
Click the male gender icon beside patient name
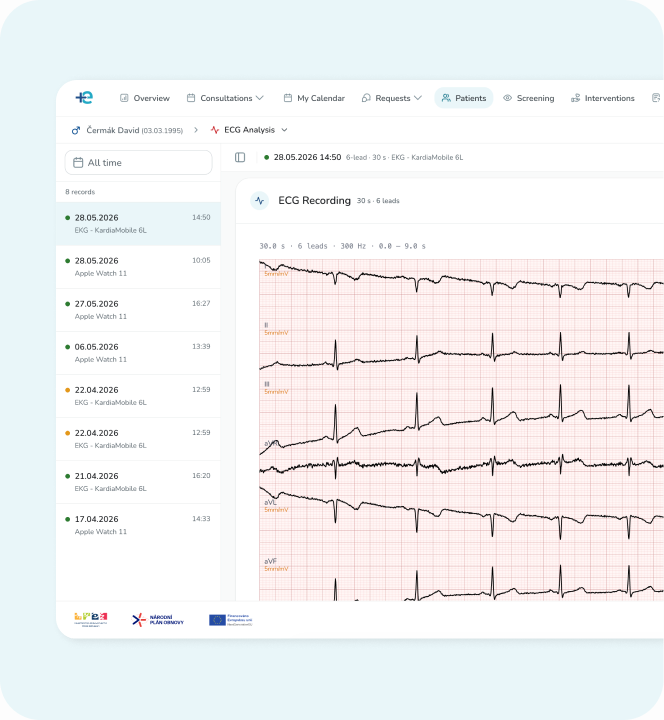tap(76, 130)
